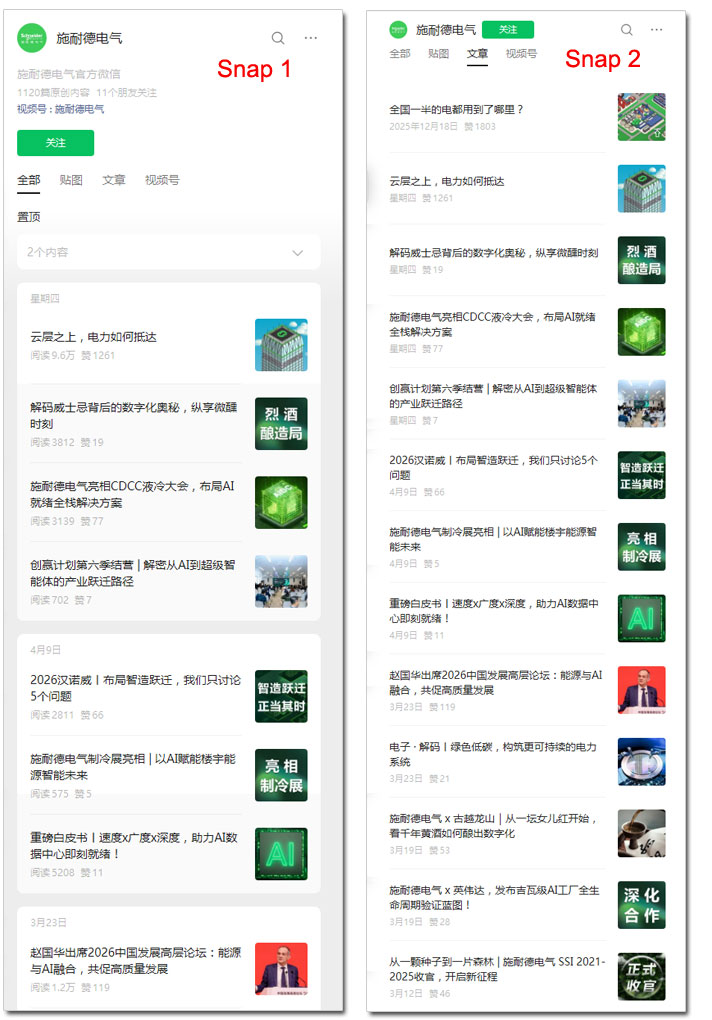The height and width of the screenshot is (1020, 712).
Task: Click the search icon in the Snap 1 header
Action: click(278, 38)
